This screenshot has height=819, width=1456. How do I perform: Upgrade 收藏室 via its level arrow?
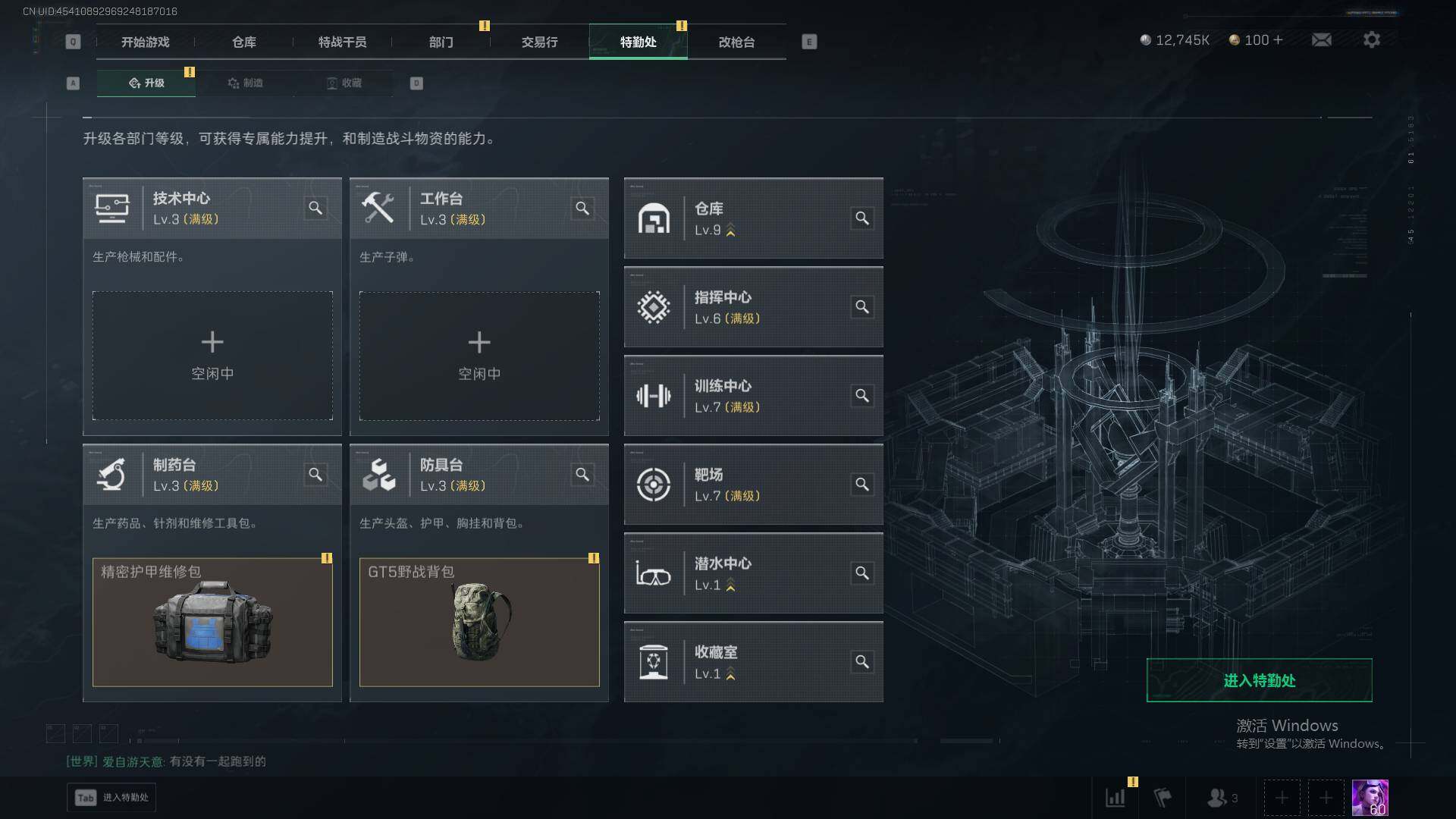(731, 674)
